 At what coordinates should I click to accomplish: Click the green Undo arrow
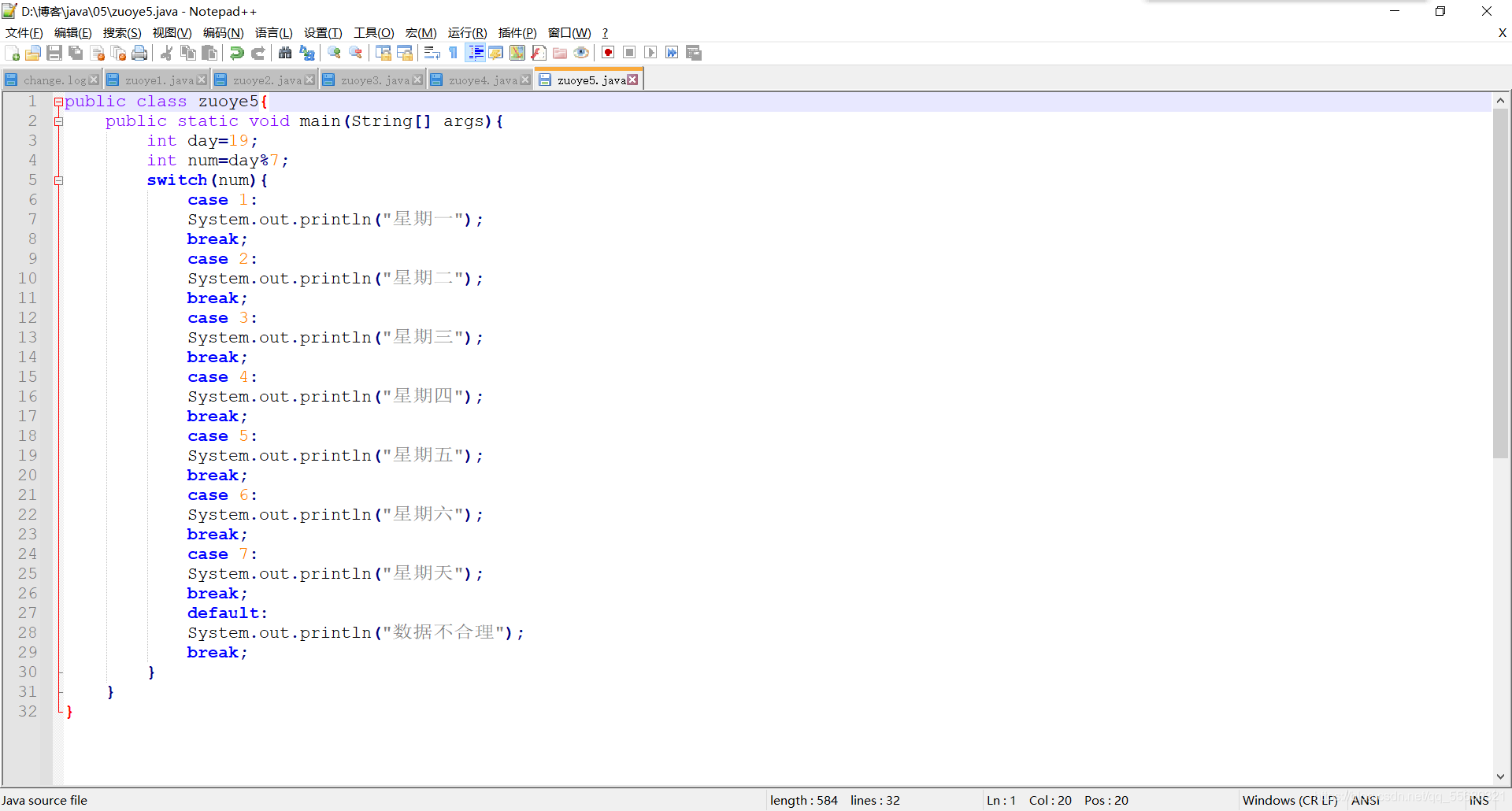point(236,53)
